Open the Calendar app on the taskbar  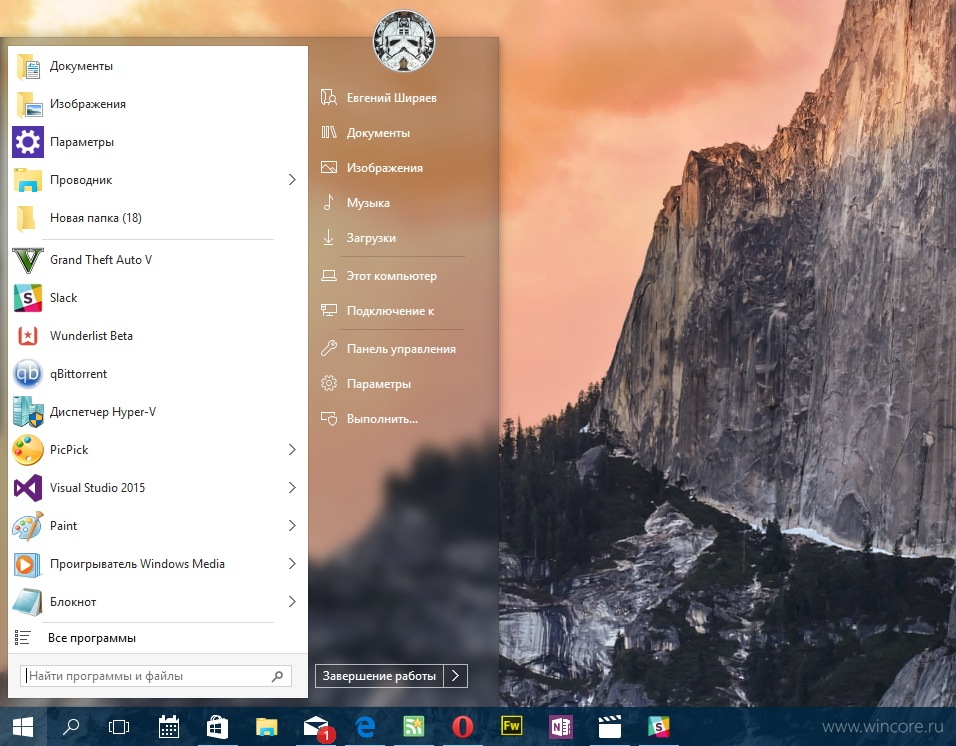tap(168, 726)
